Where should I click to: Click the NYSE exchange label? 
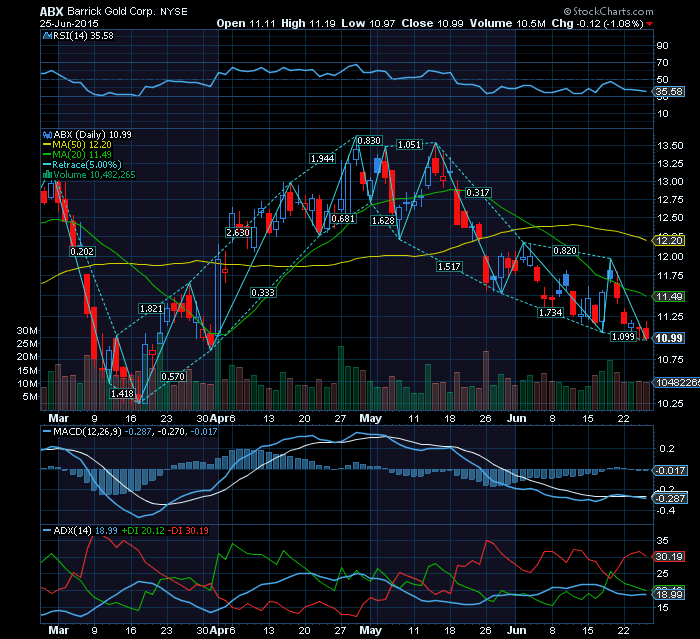click(174, 12)
